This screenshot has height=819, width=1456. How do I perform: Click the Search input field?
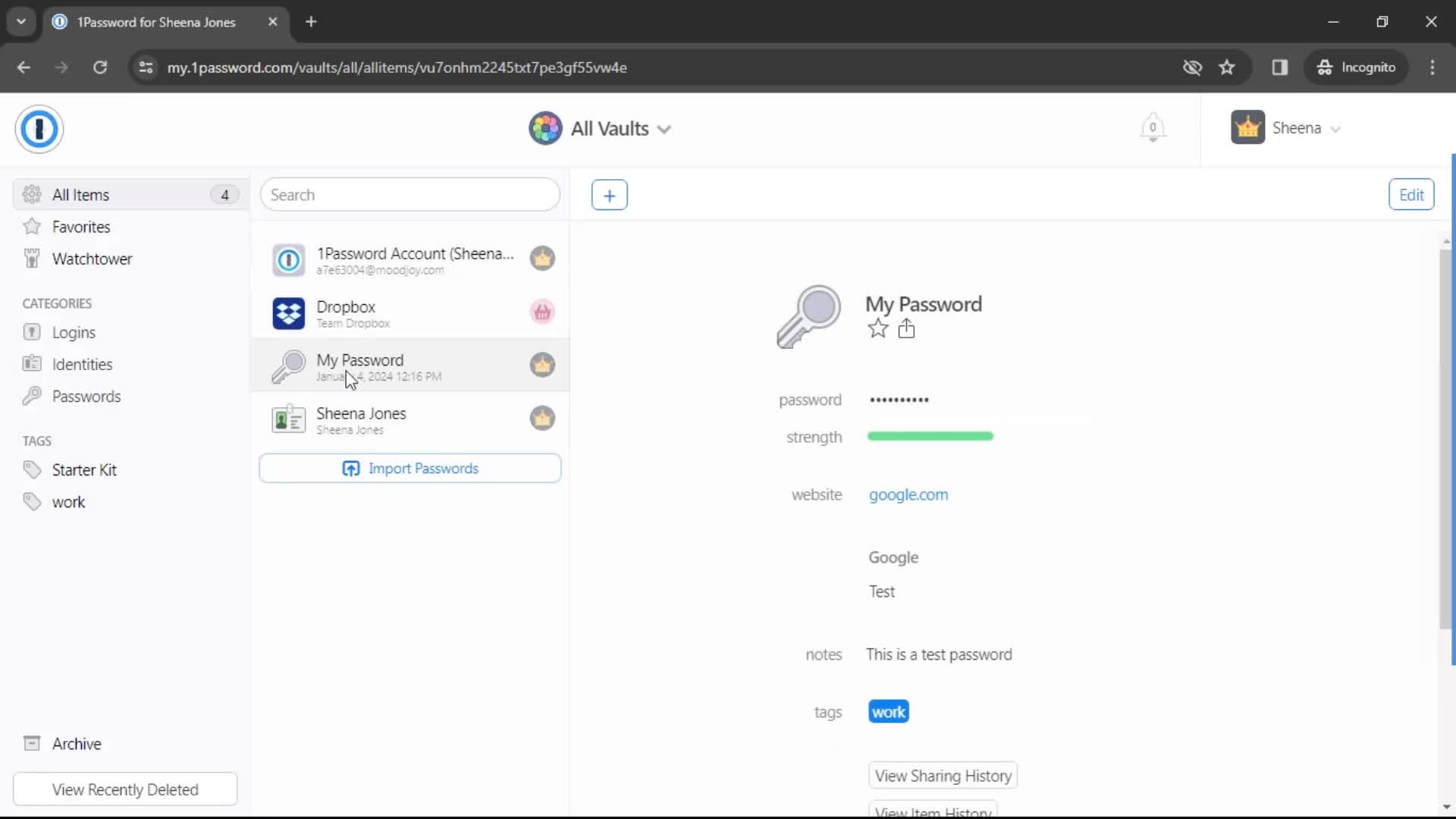point(411,195)
